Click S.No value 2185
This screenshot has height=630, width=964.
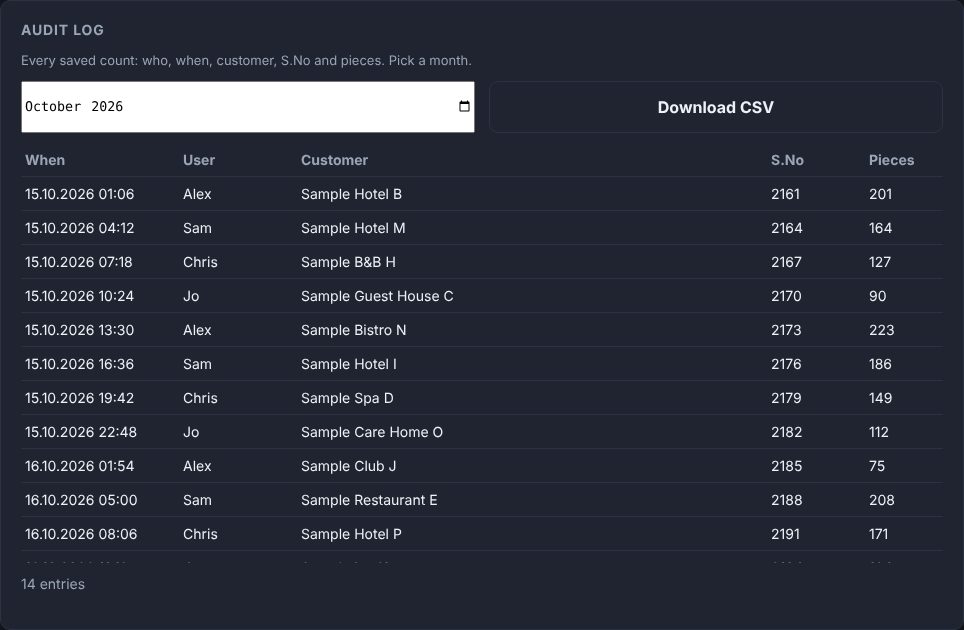click(786, 466)
